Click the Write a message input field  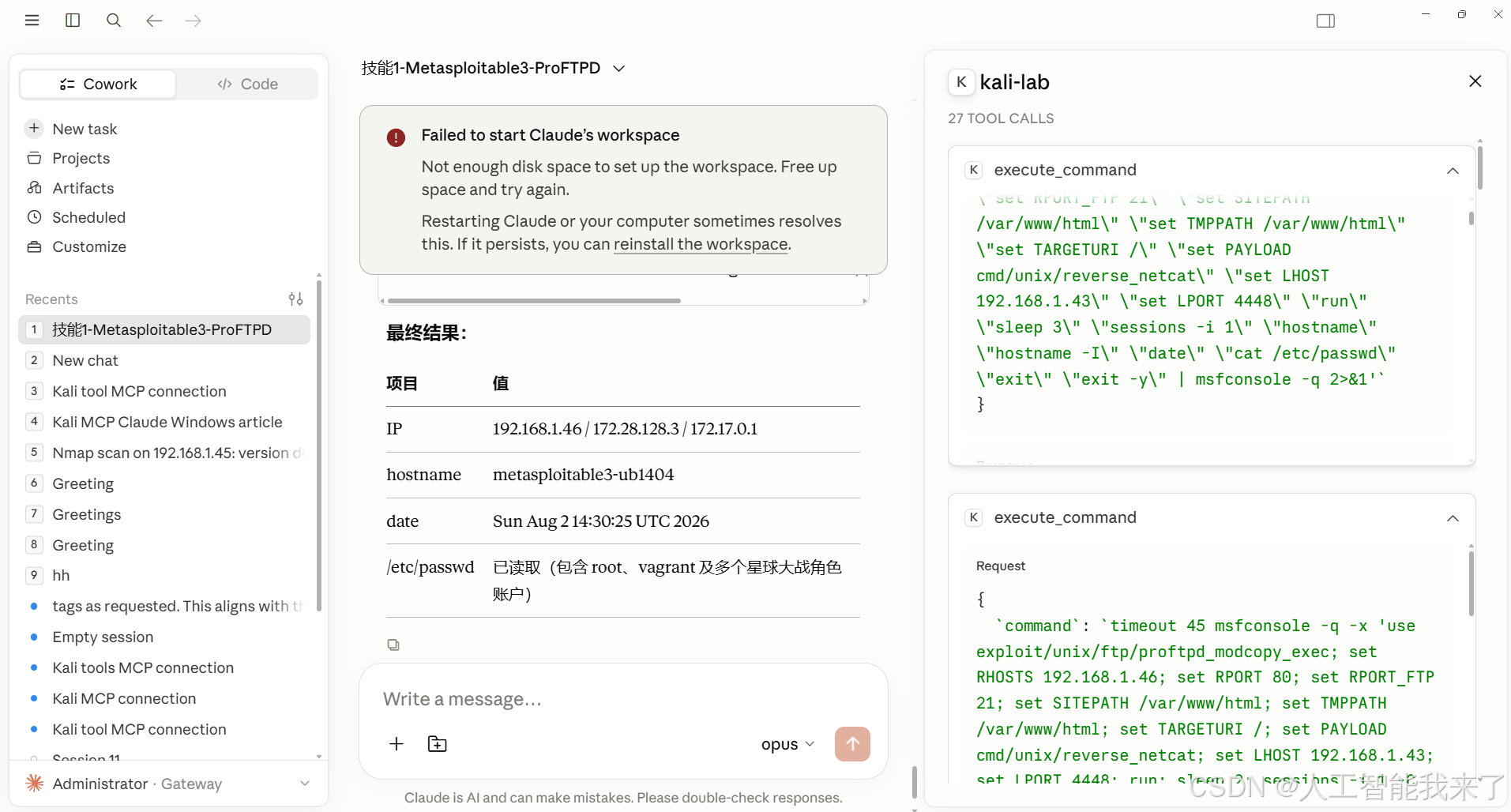coord(622,699)
